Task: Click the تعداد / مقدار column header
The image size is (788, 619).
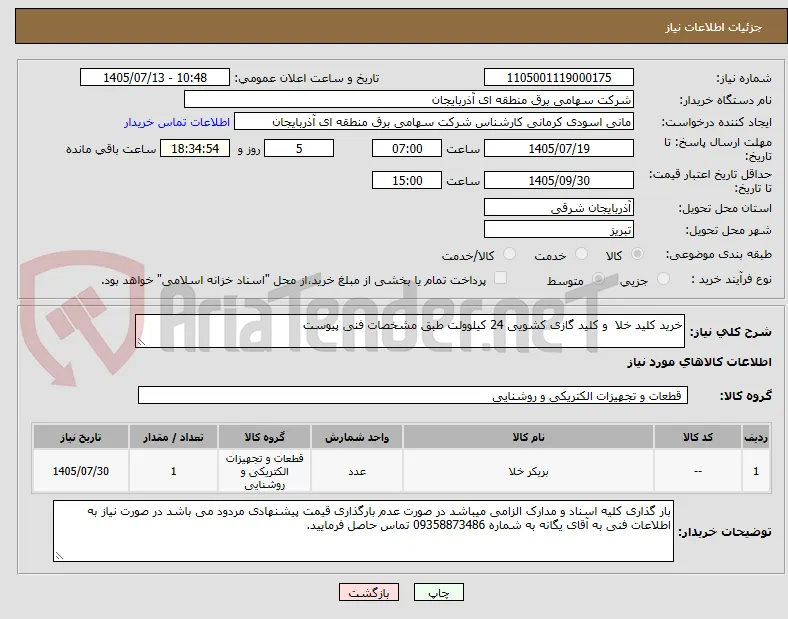Action: click(x=173, y=437)
